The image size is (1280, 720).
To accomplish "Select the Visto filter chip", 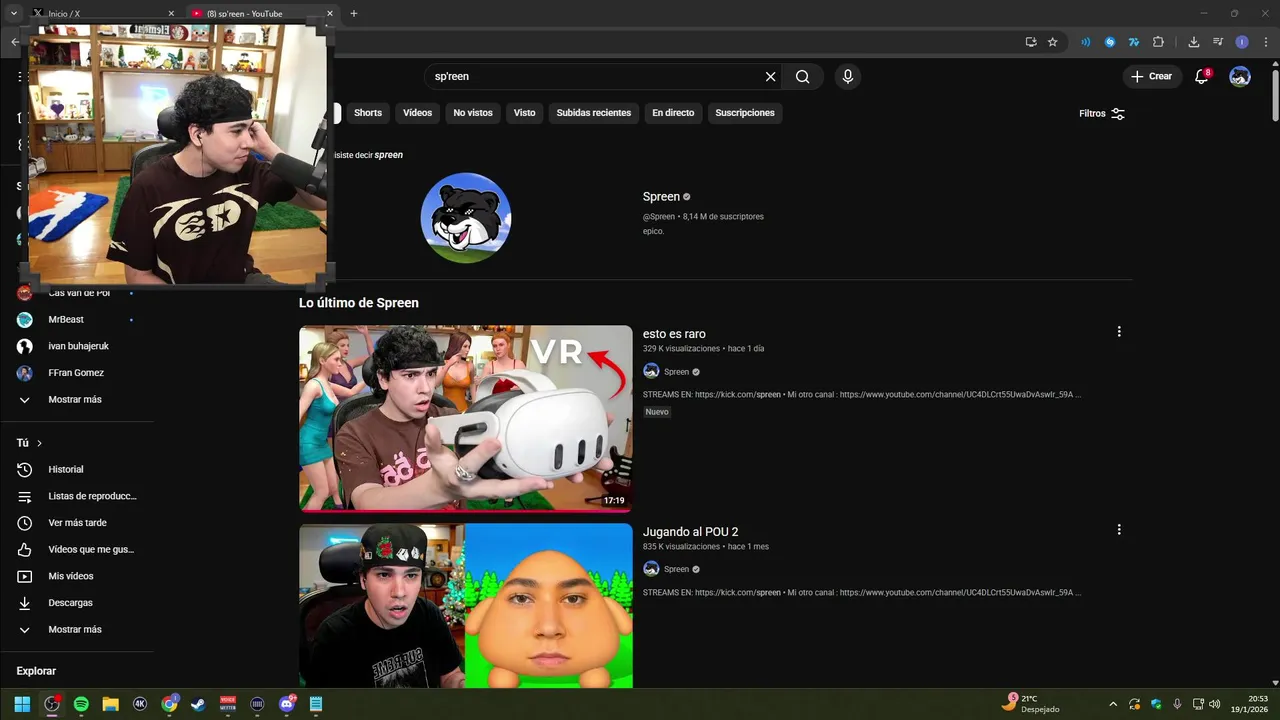I will 525,113.
